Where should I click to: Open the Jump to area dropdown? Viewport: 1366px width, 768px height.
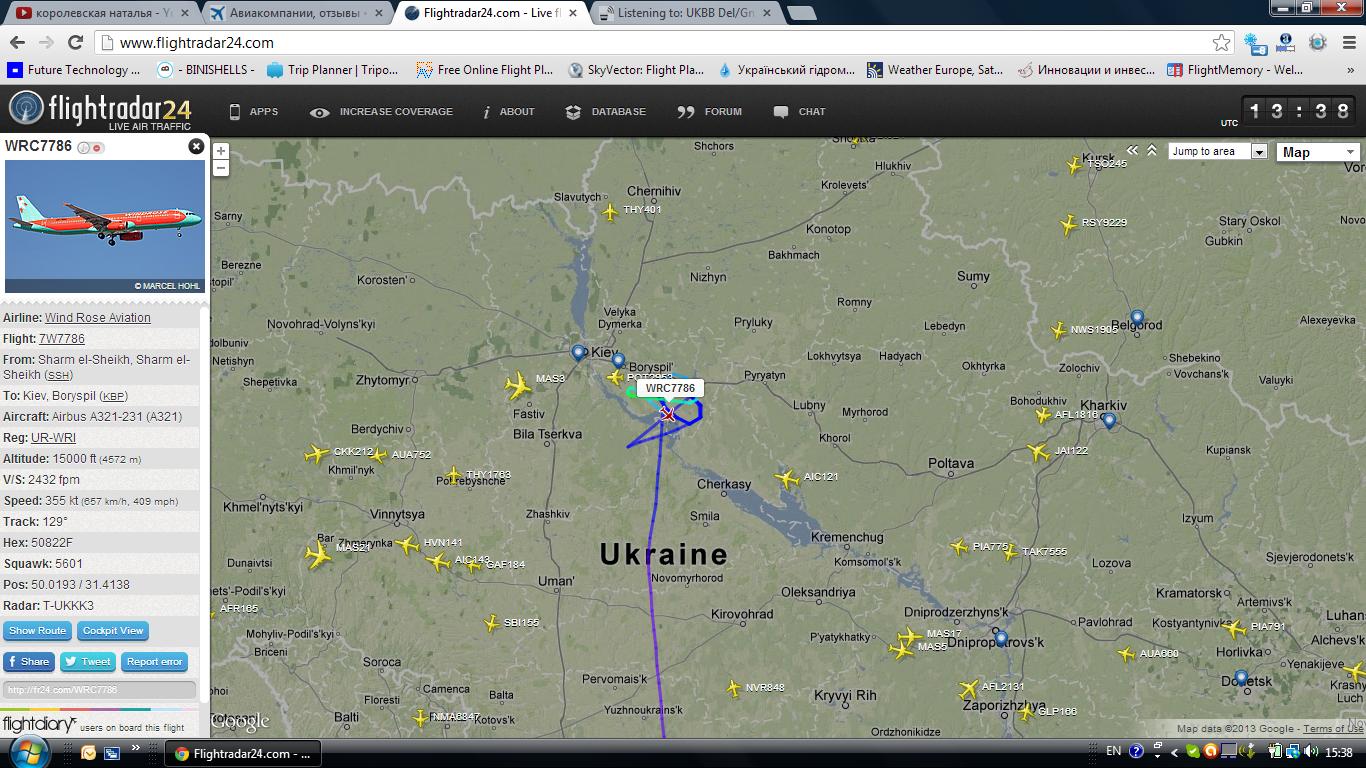click(x=1218, y=152)
